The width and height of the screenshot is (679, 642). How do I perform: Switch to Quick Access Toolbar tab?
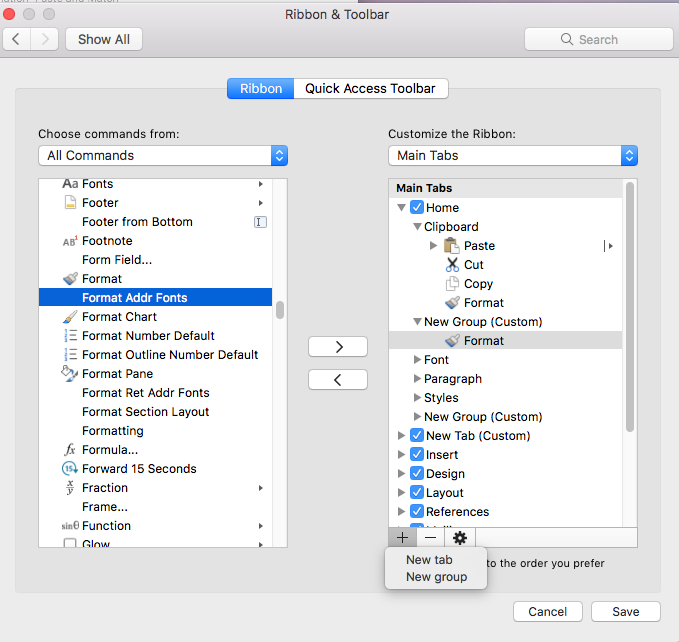pyautogui.click(x=370, y=88)
